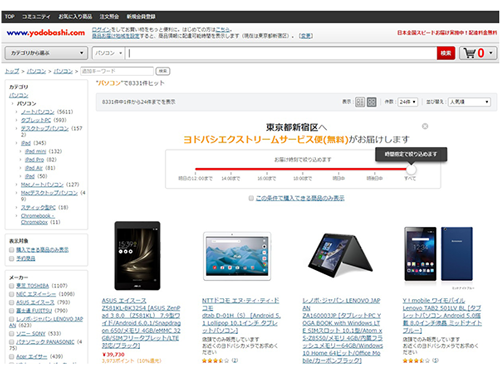Open the browse-by-category dropdown

pyautogui.click(x=46, y=53)
